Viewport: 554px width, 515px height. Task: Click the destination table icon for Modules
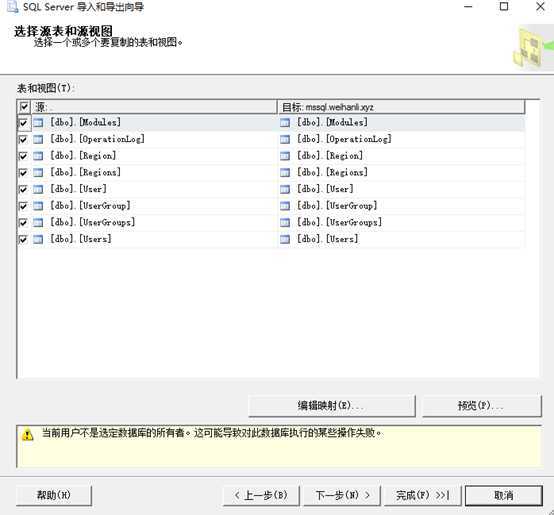285,123
